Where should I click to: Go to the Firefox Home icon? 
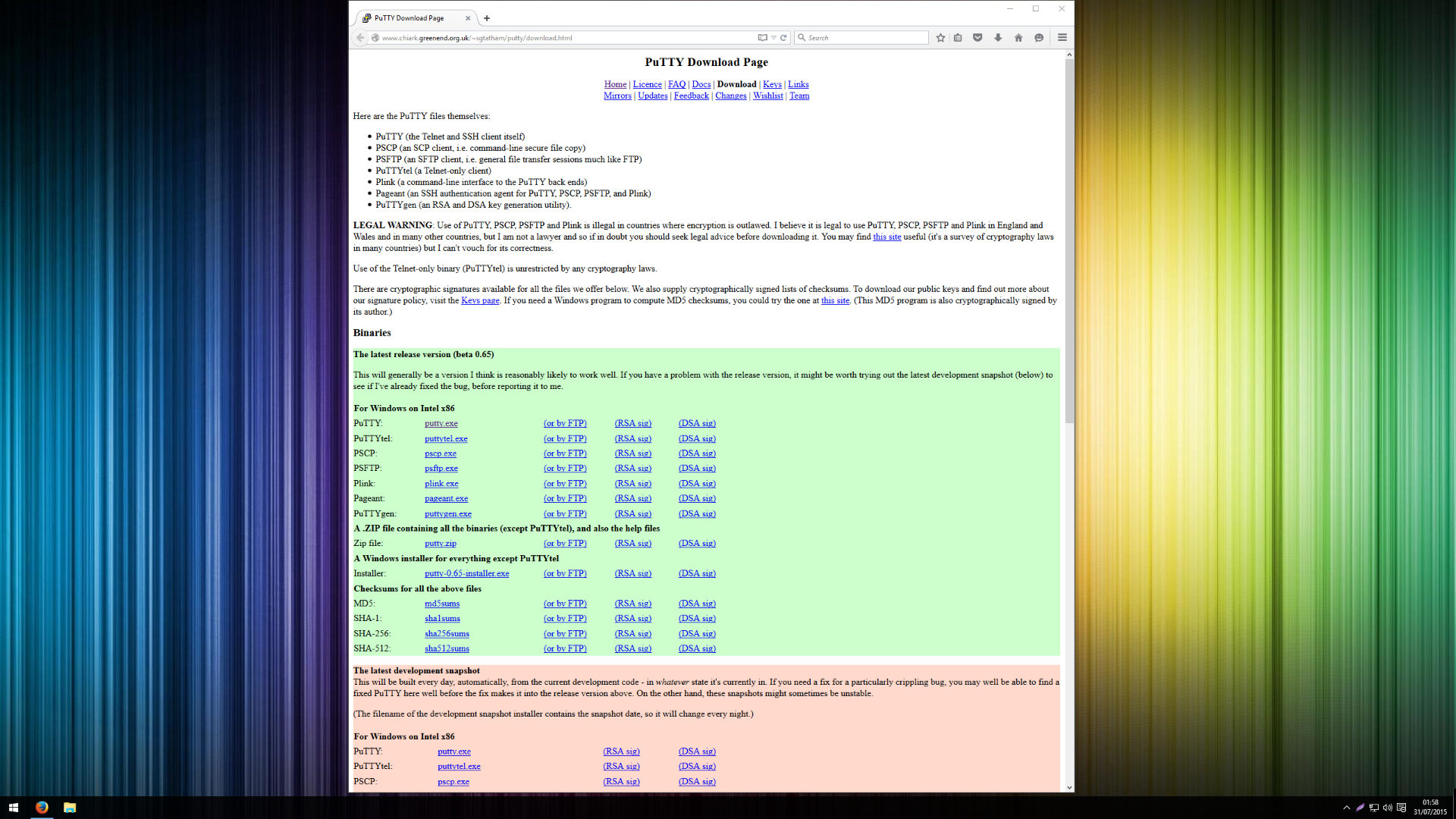(1018, 37)
